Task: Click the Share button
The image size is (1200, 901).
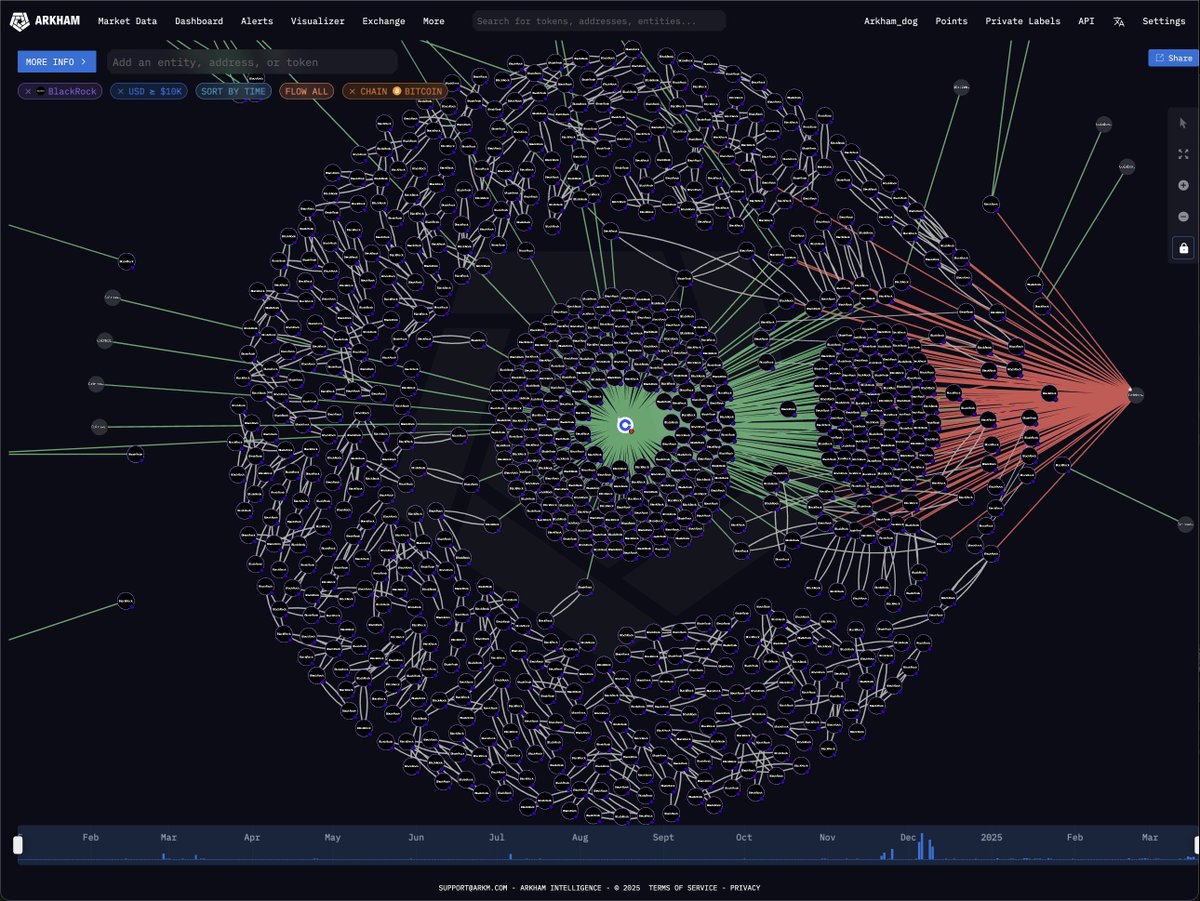Action: [1174, 58]
